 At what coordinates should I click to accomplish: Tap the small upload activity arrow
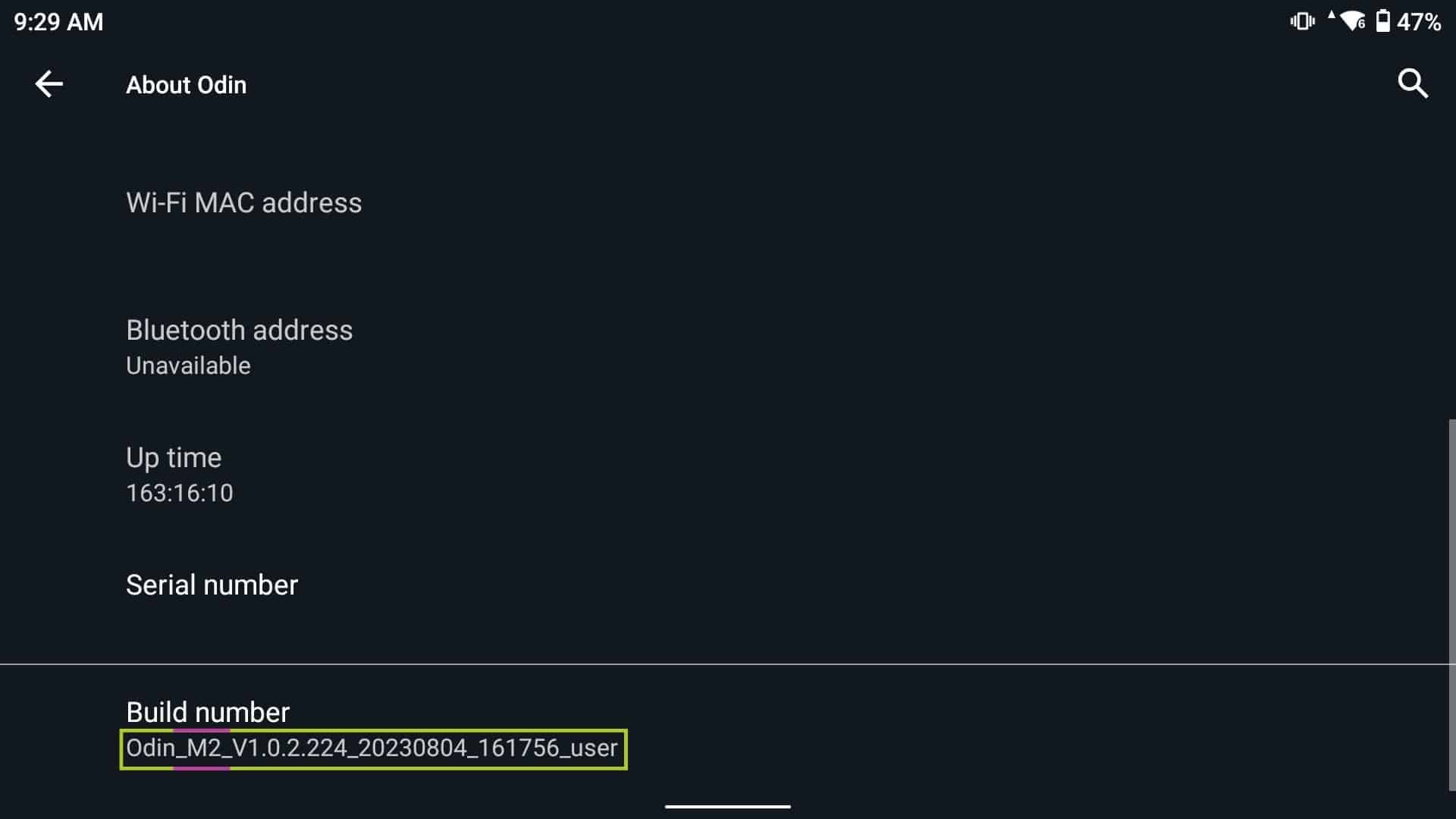[1331, 14]
